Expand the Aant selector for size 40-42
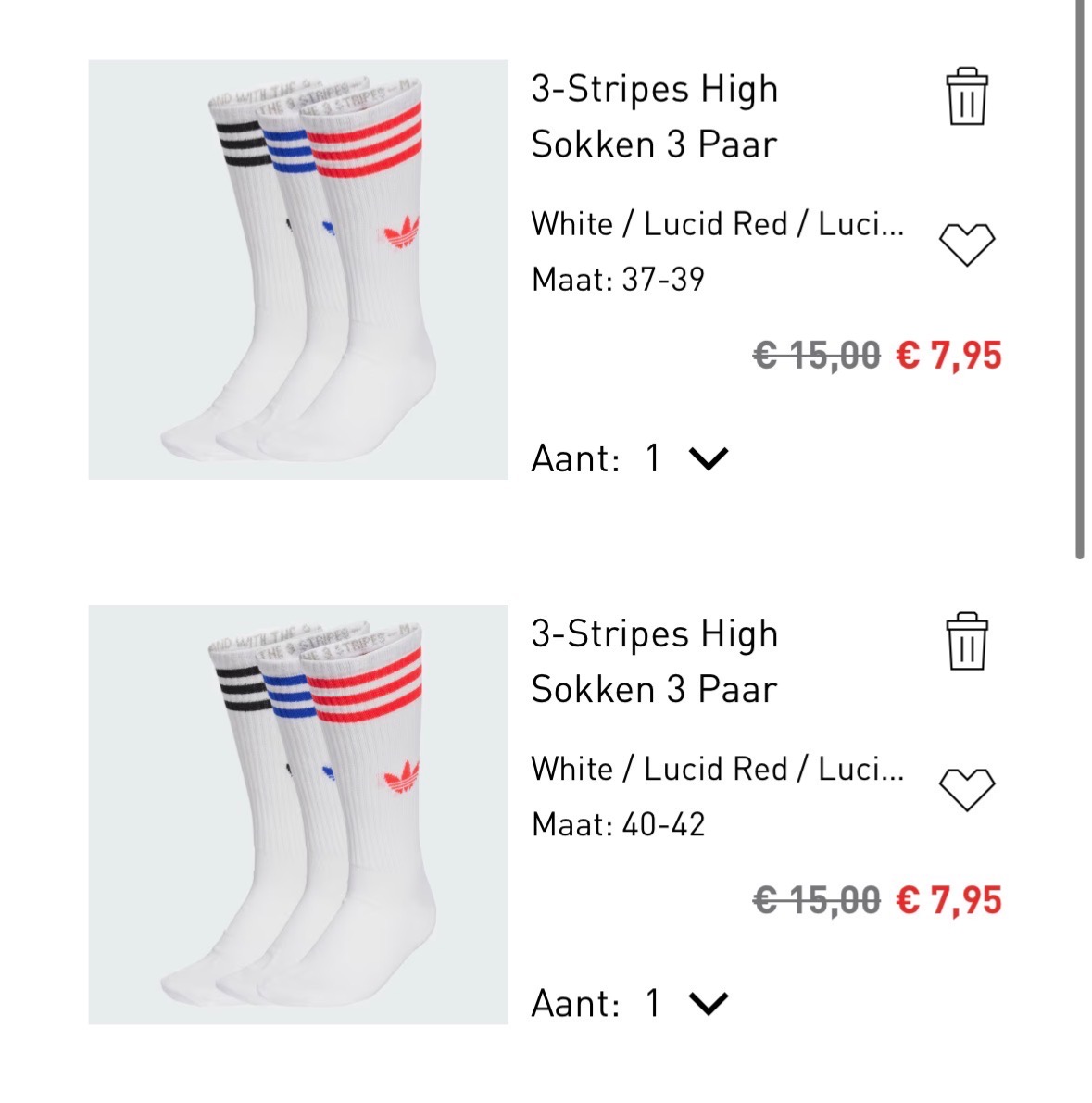The width and height of the screenshot is (1092, 1103). pos(708,1002)
